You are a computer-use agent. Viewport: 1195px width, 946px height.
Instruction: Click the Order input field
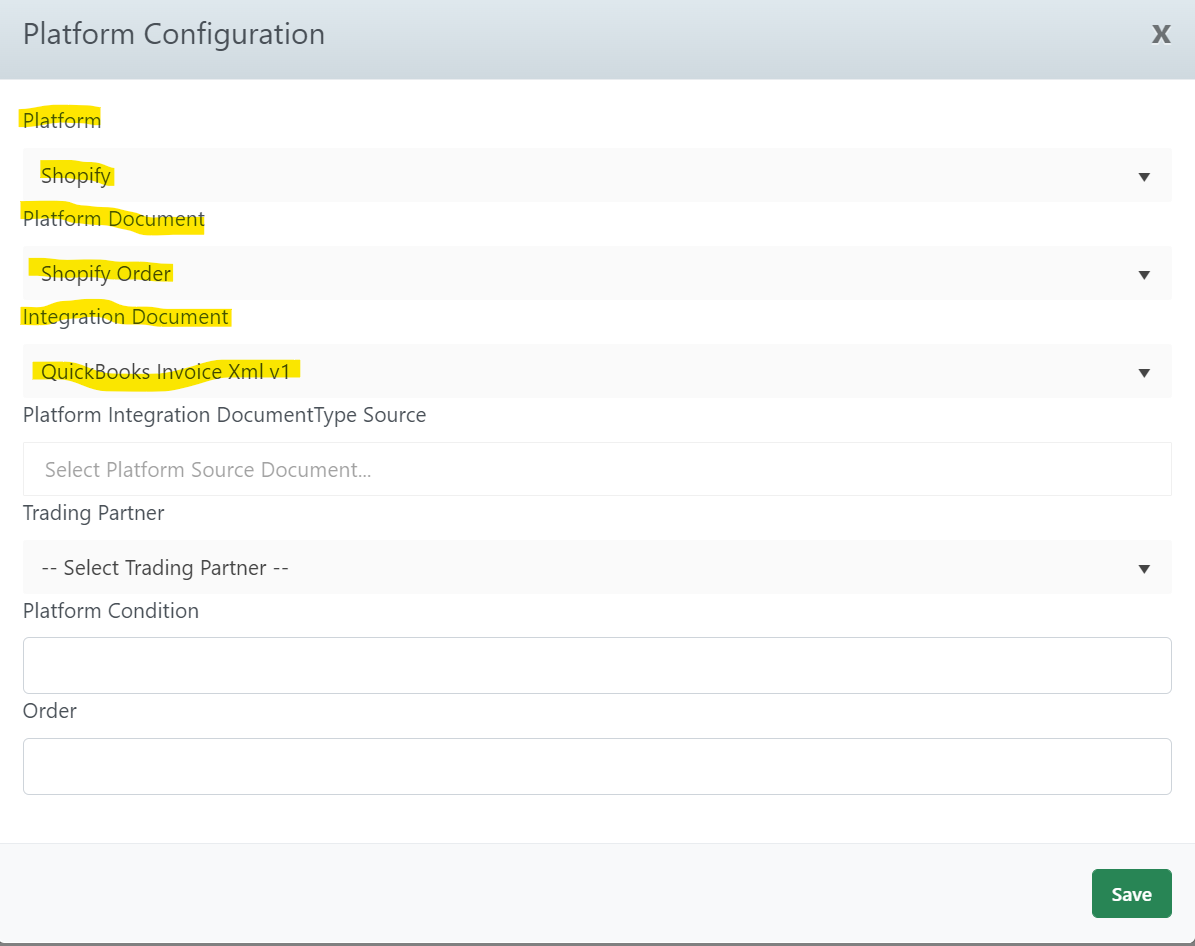597,766
